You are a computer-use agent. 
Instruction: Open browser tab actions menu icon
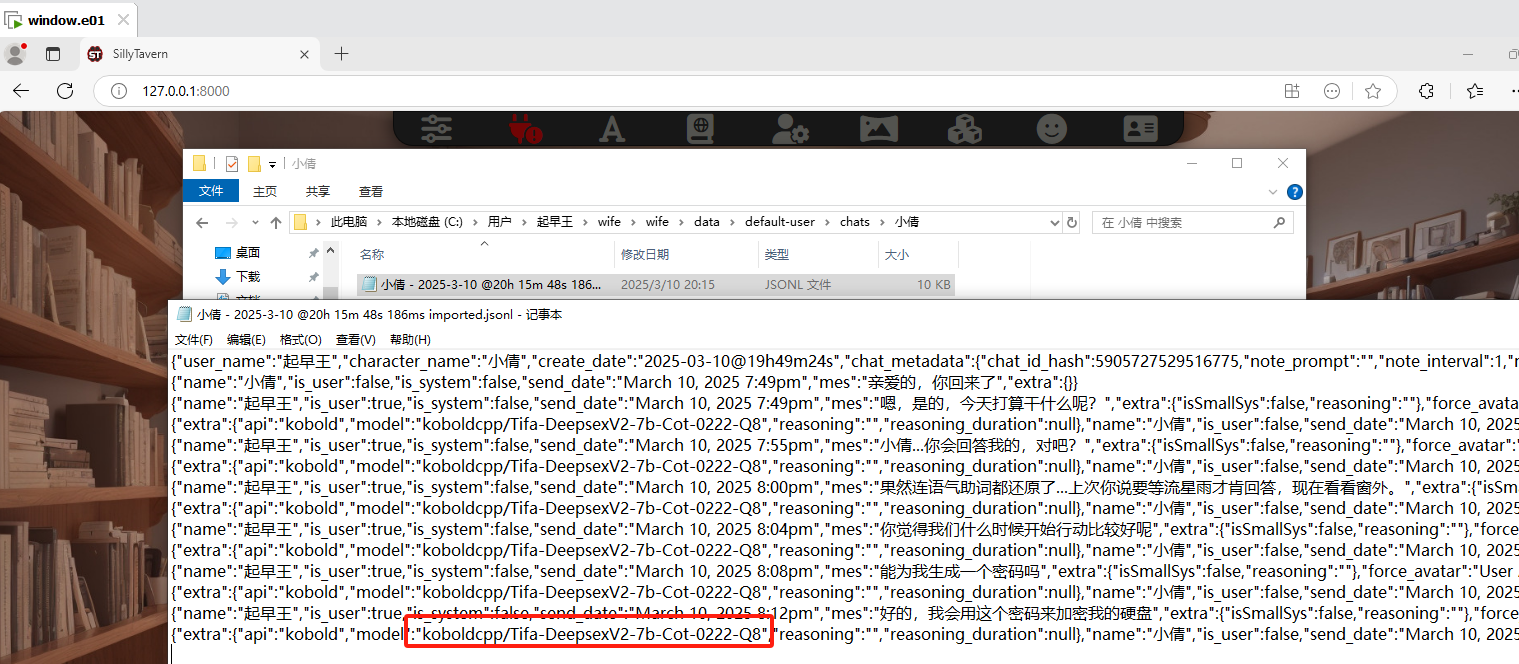click(x=53, y=54)
